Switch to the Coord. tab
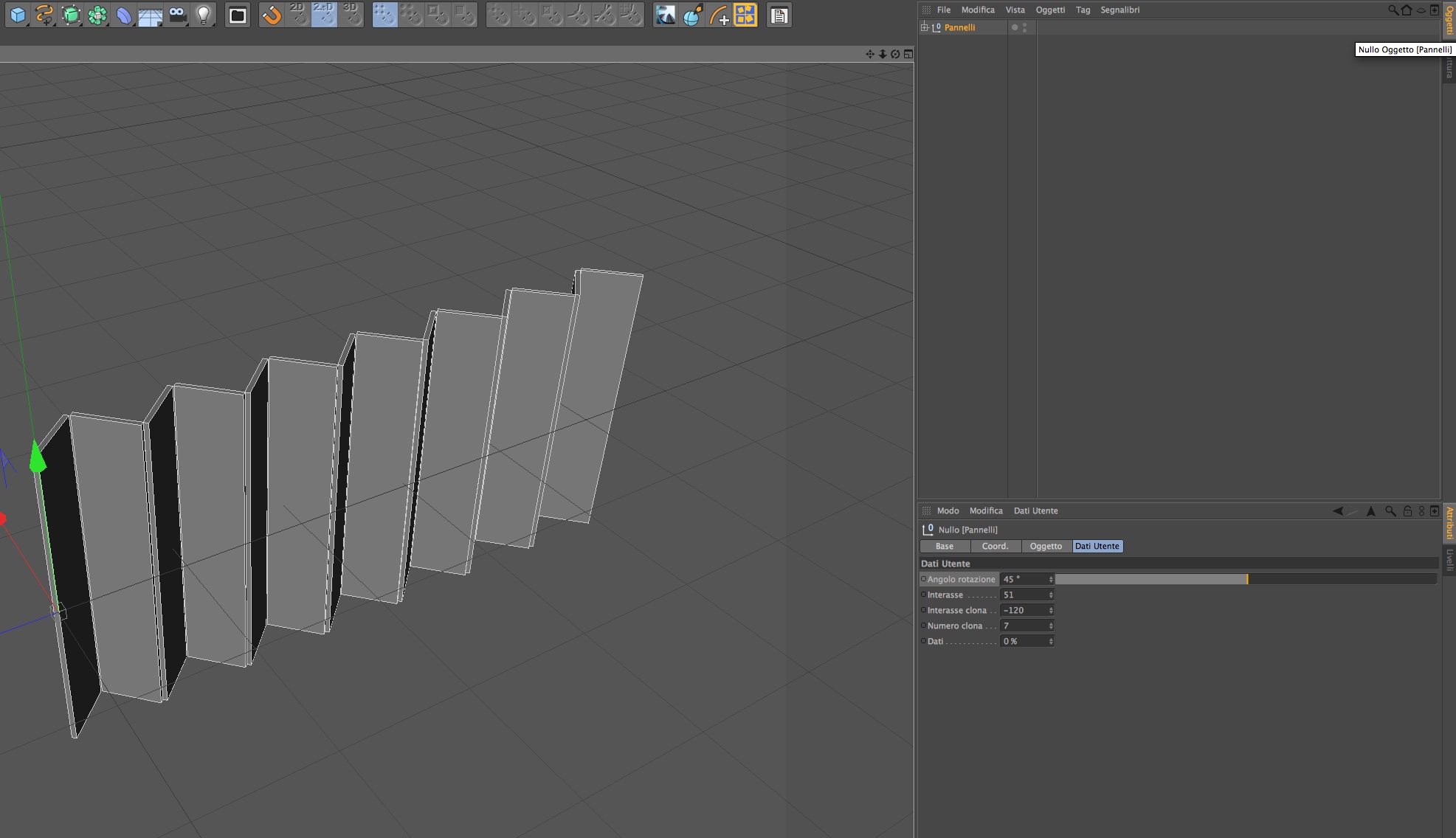1456x838 pixels. 995,546
